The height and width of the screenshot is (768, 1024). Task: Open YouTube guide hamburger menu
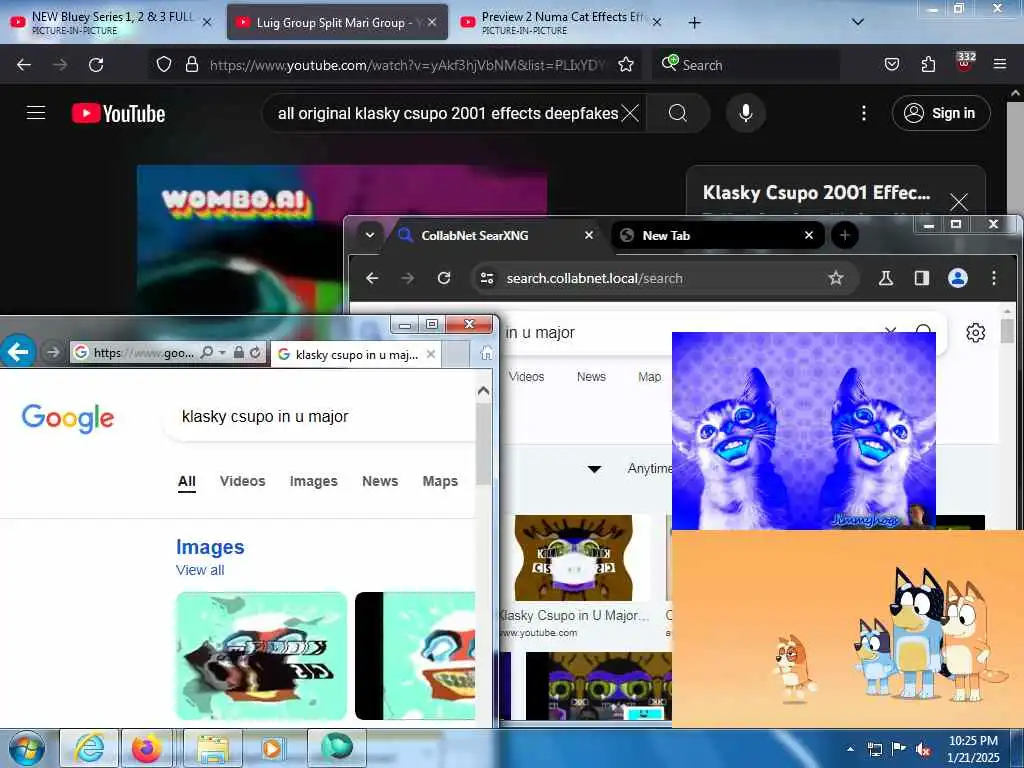pyautogui.click(x=36, y=113)
